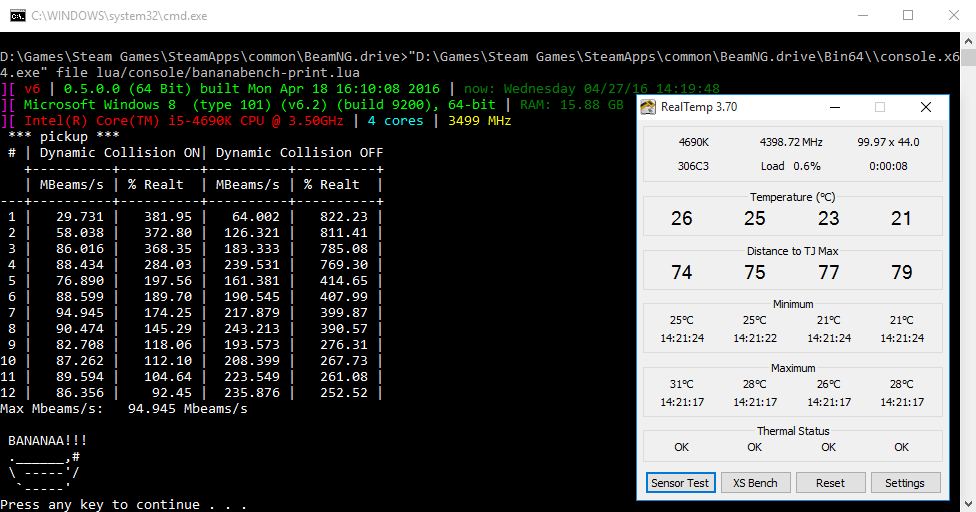Click core temperature reading 23
Viewport: 976px width, 512px height.
click(828, 218)
